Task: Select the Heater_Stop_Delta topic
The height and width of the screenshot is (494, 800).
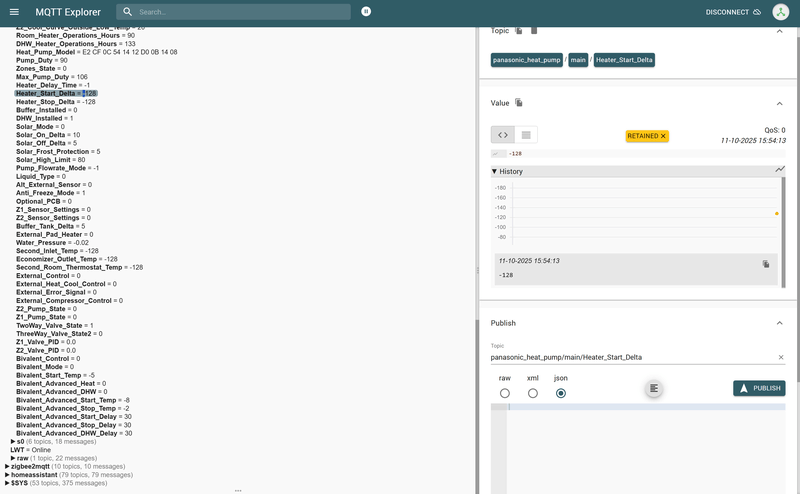Action: click(56, 102)
